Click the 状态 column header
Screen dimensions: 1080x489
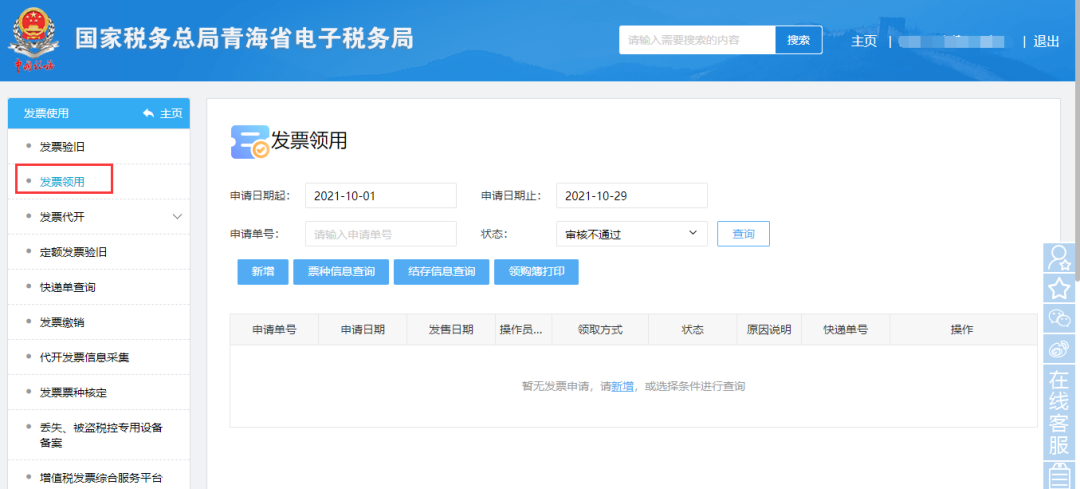coord(692,329)
